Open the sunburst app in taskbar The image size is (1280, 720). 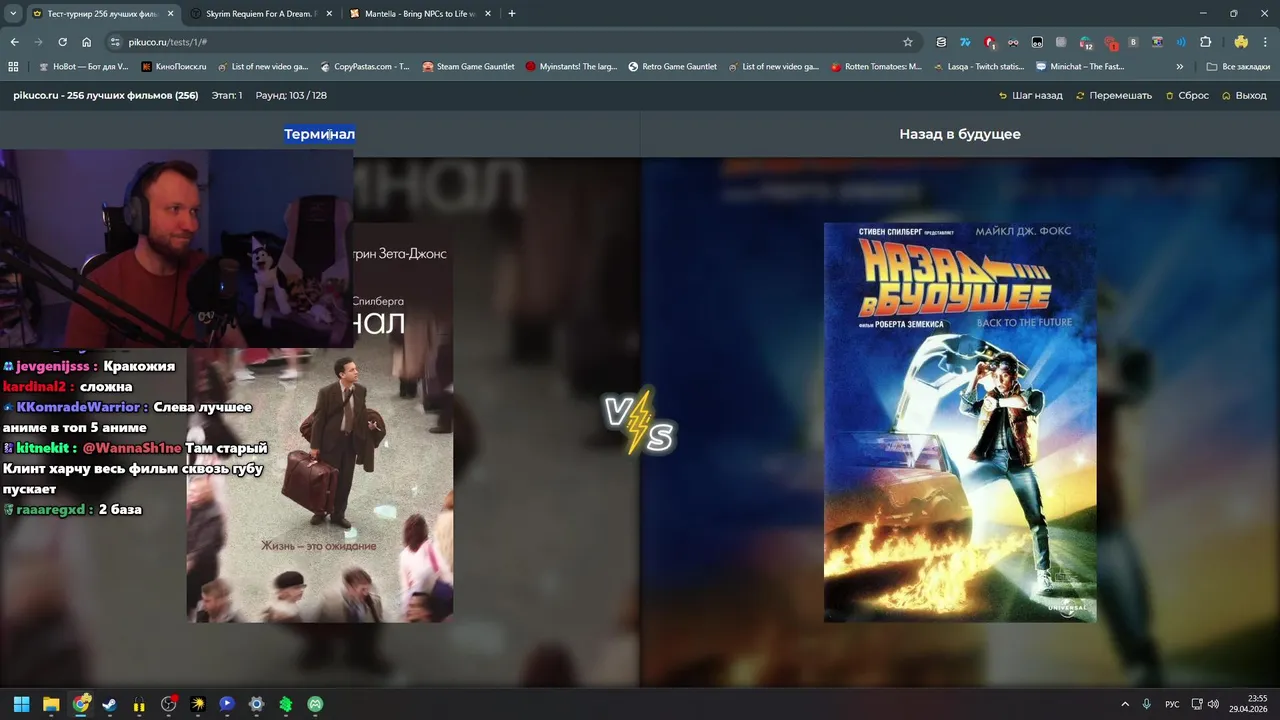(x=198, y=704)
